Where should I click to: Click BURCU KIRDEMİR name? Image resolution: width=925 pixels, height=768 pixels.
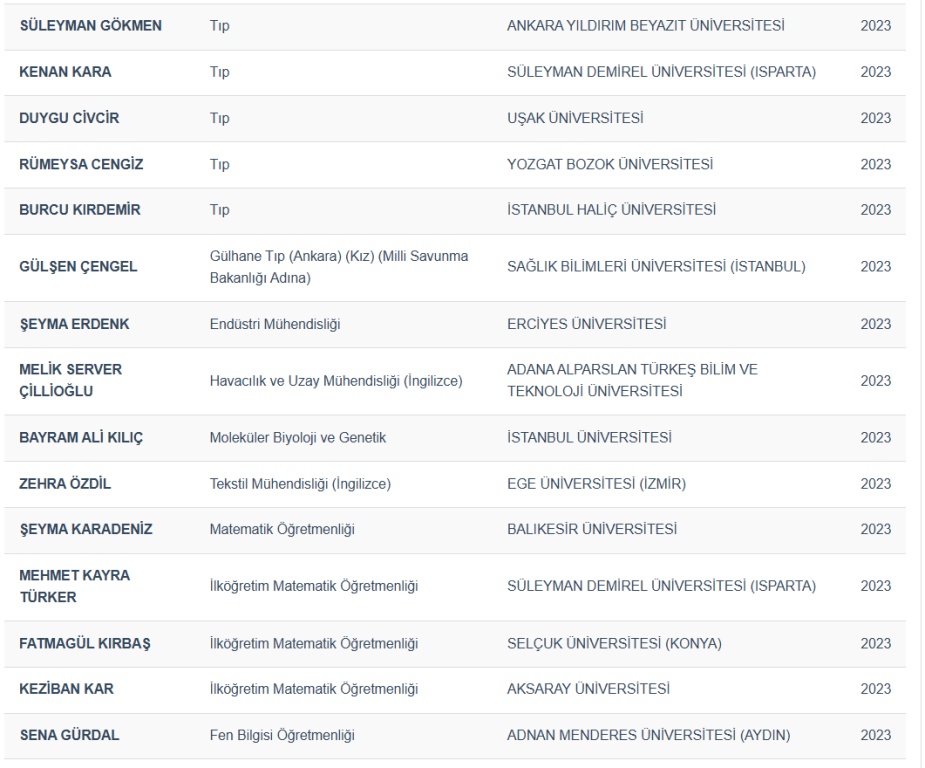(x=79, y=210)
